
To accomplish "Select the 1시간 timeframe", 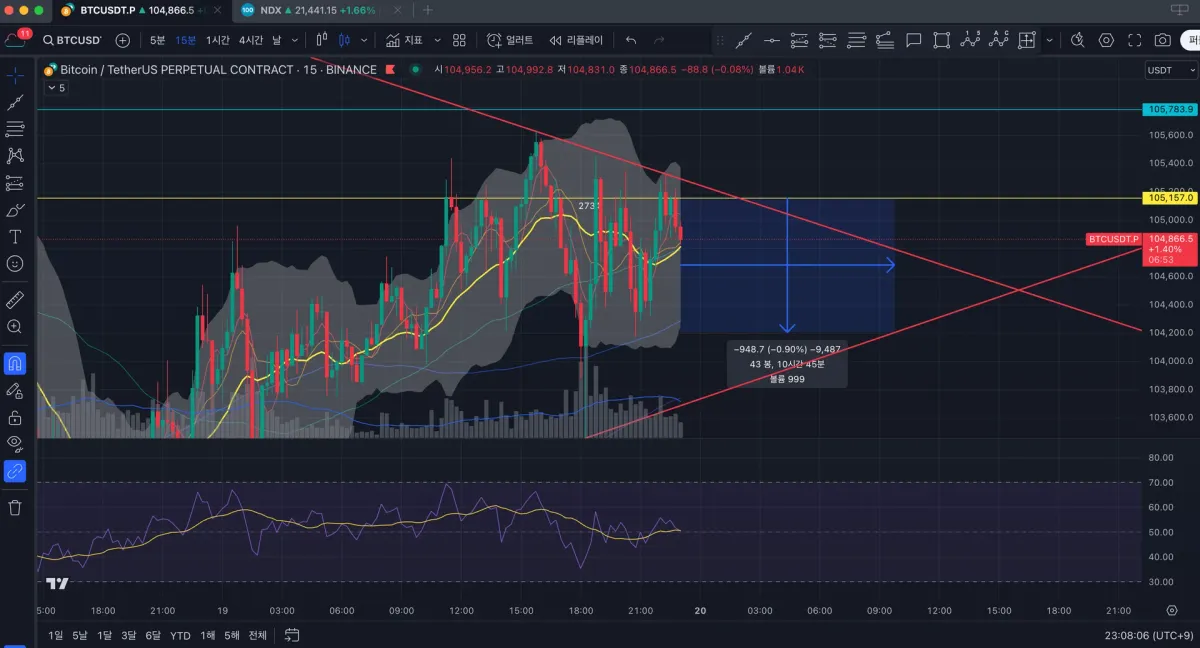I will coord(218,40).
